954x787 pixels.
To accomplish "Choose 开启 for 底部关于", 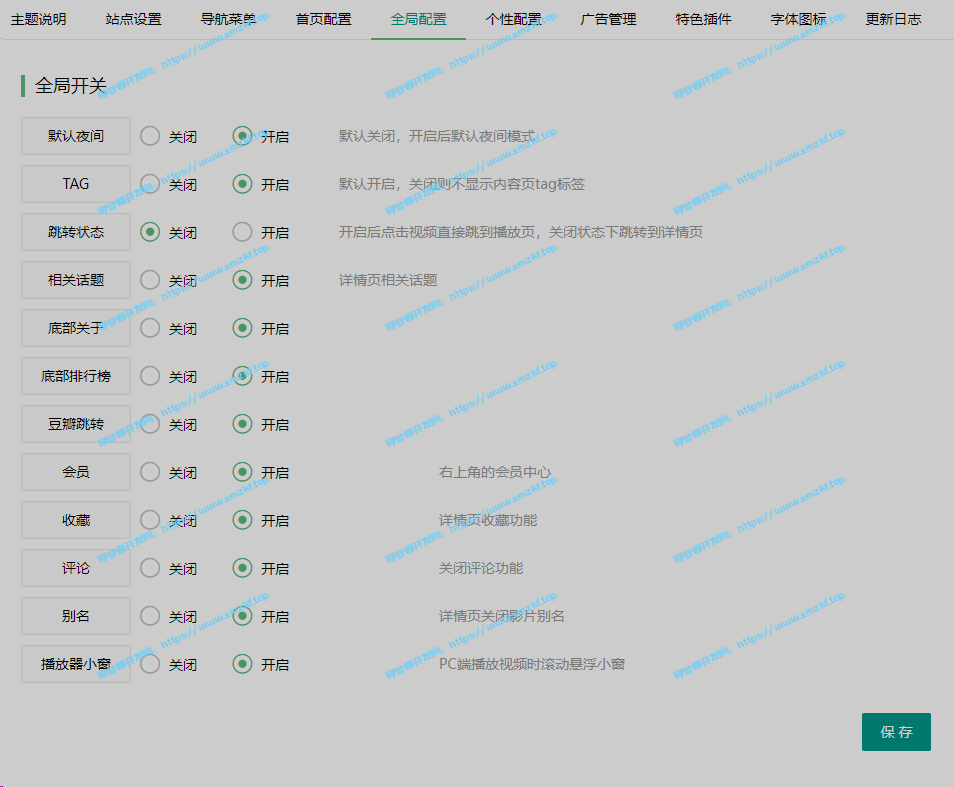I will click(242, 328).
